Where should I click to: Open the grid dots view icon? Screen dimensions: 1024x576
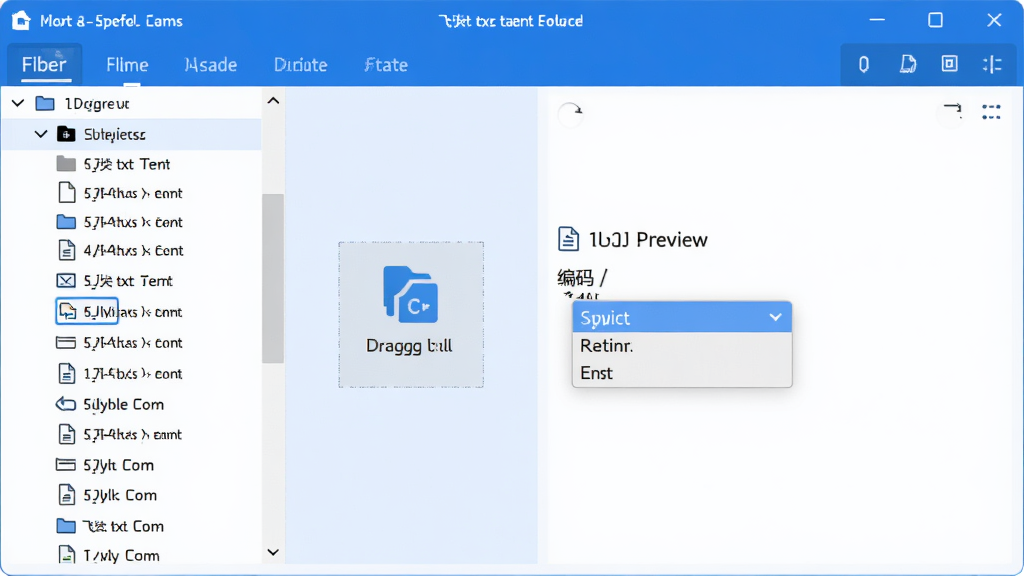pos(991,112)
